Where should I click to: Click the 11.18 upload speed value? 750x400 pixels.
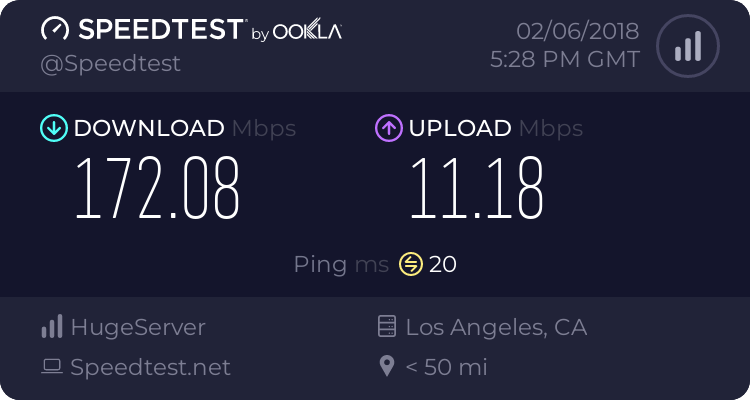476,189
